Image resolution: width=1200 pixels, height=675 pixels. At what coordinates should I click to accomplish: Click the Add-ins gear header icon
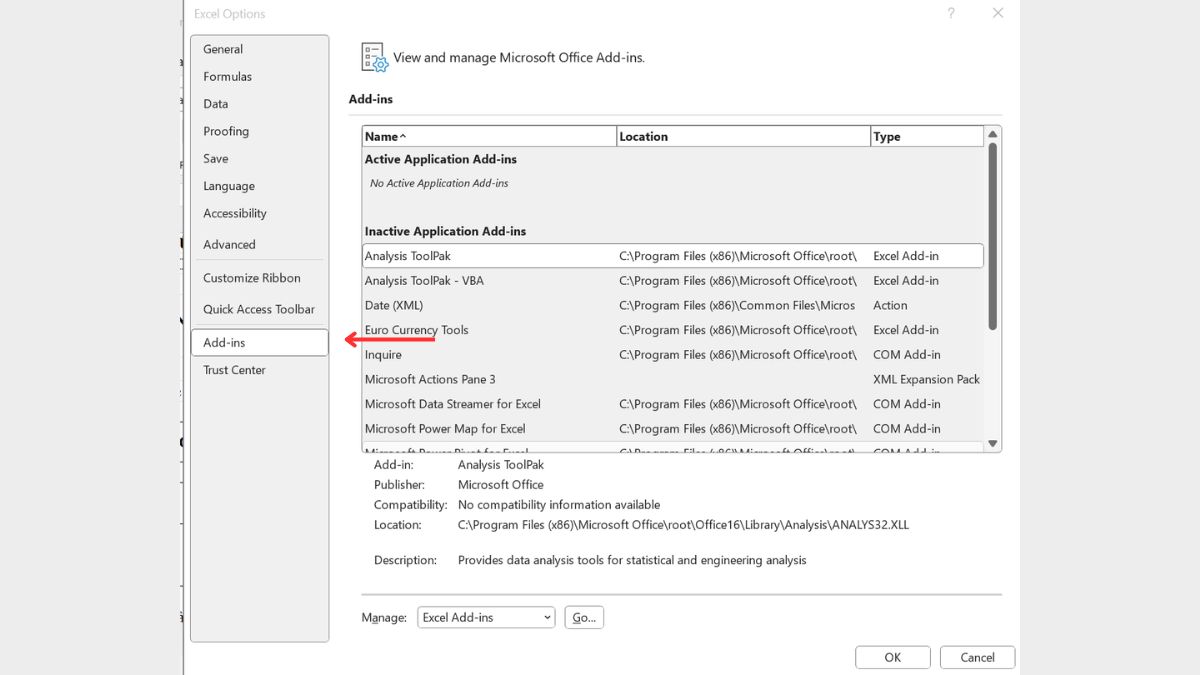pos(374,57)
